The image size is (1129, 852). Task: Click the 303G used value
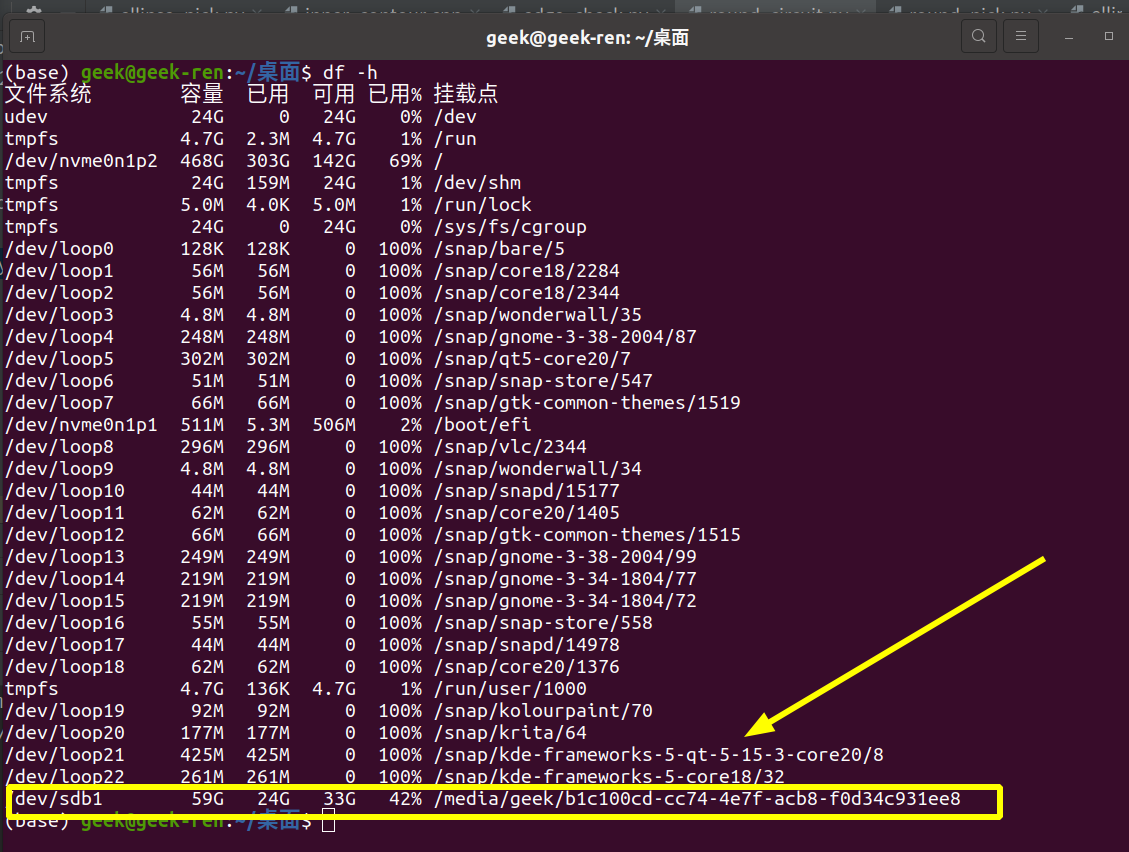[268, 161]
